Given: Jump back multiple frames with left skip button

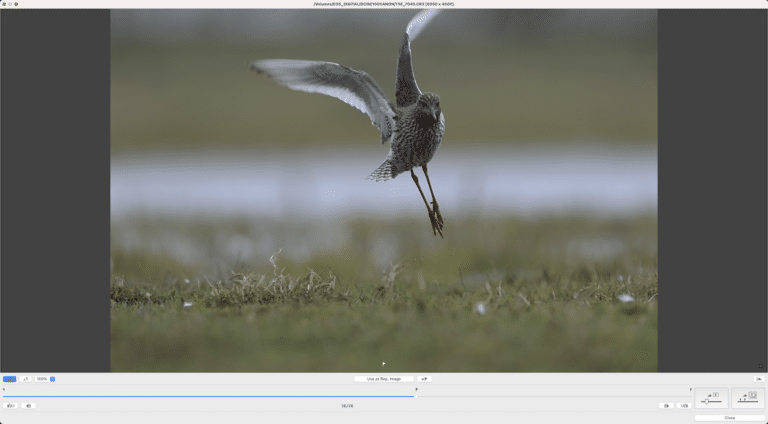Looking at the screenshot, I should (x=10, y=406).
